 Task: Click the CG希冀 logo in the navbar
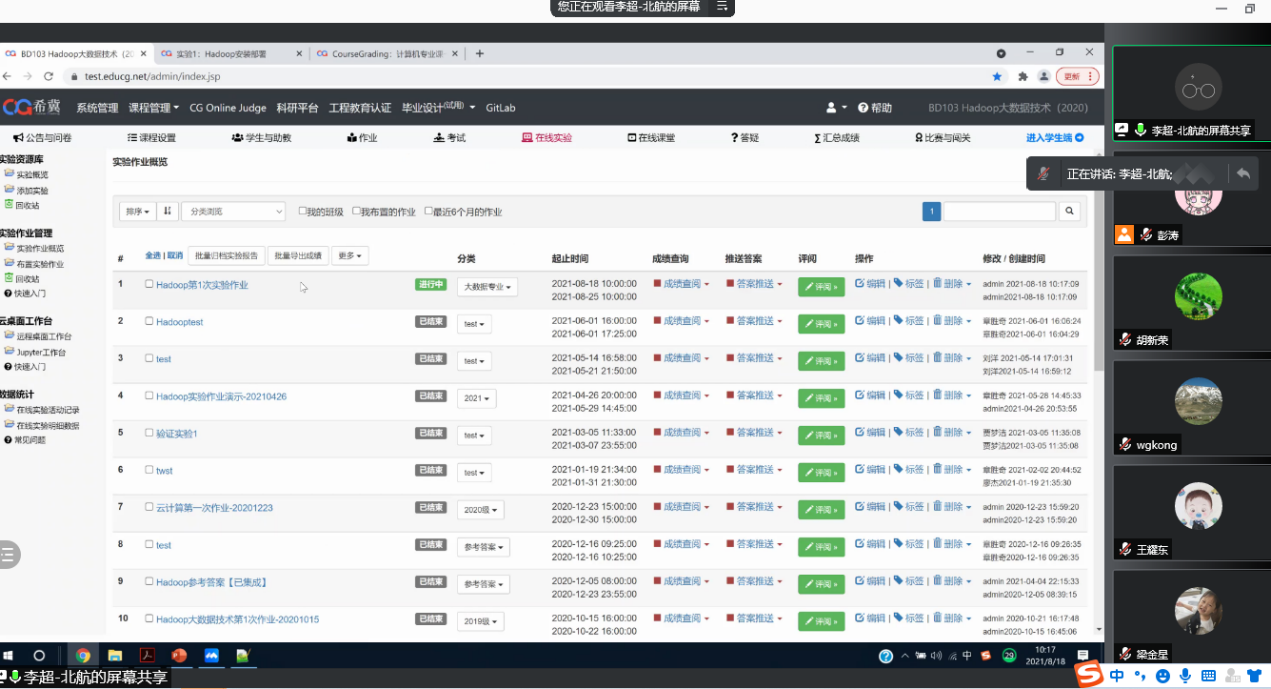[x=33, y=107]
